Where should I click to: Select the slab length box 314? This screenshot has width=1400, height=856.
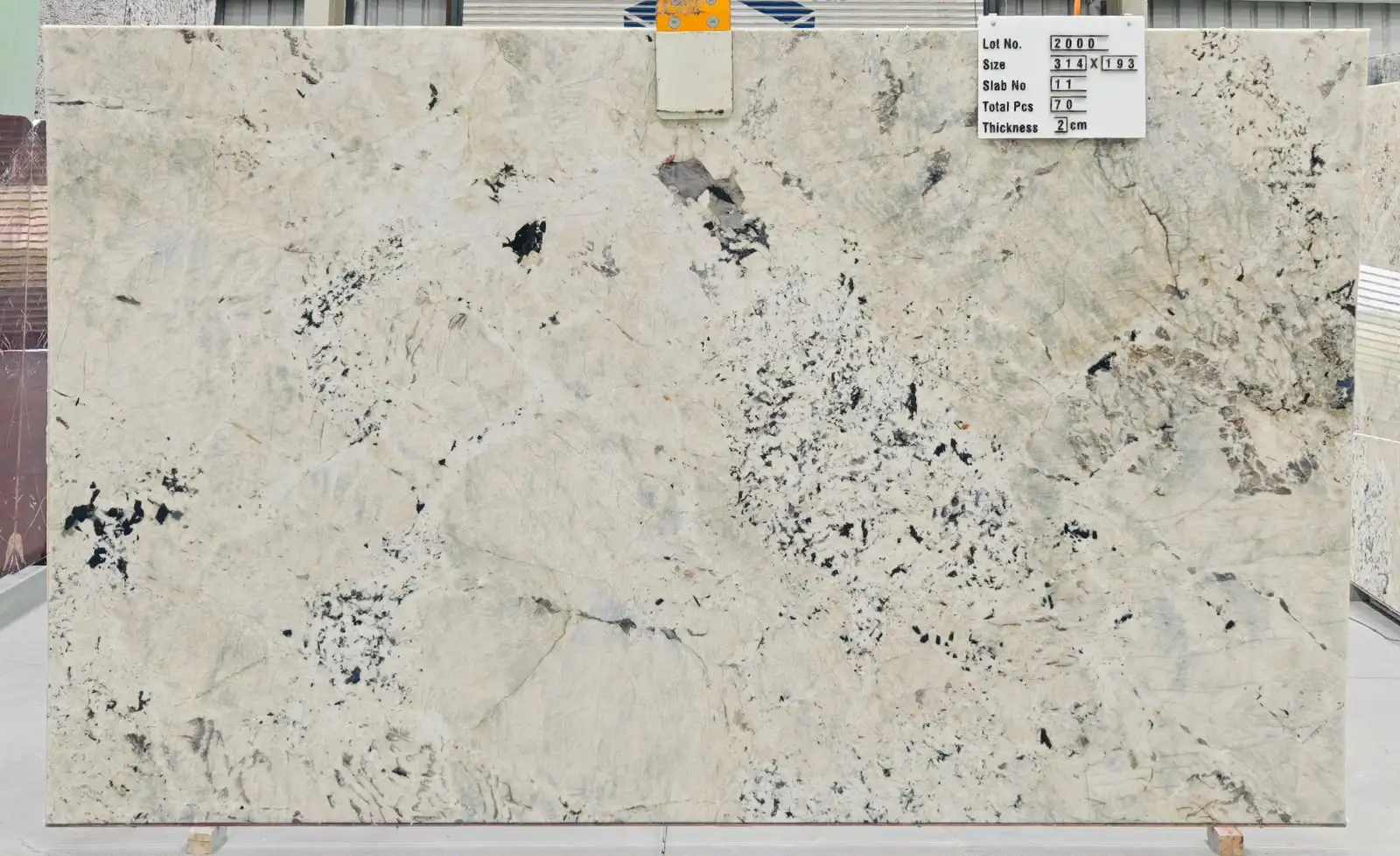tap(1068, 64)
